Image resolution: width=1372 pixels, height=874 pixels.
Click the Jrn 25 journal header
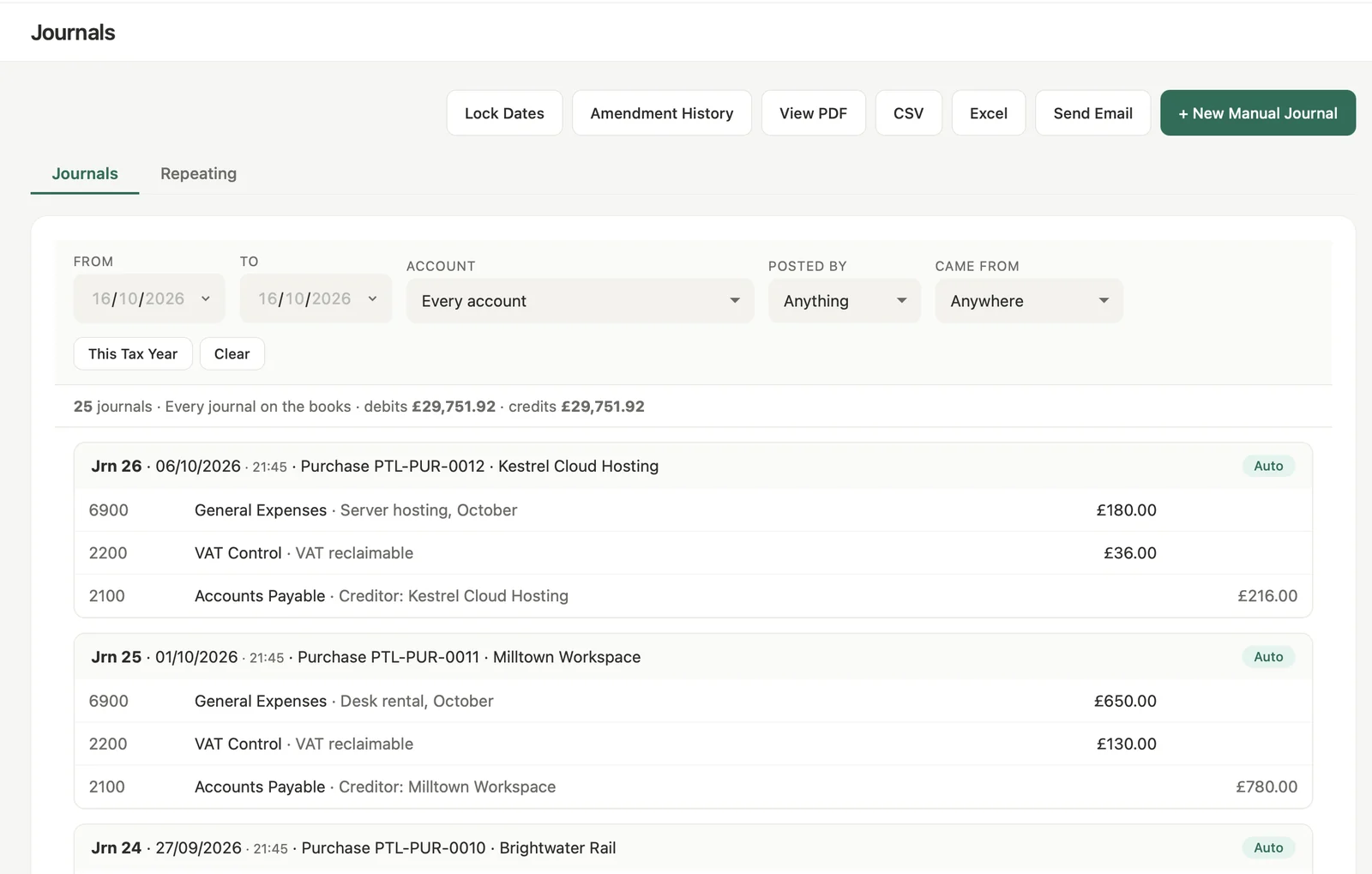pos(693,657)
